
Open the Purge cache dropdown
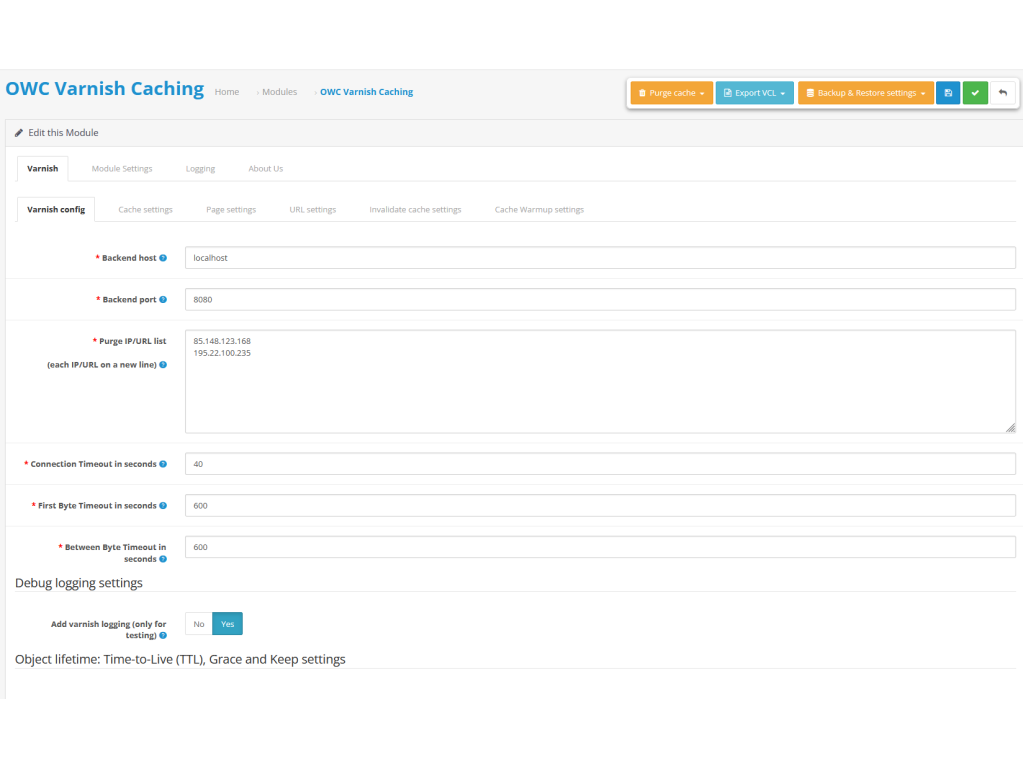pyautogui.click(x=671, y=93)
